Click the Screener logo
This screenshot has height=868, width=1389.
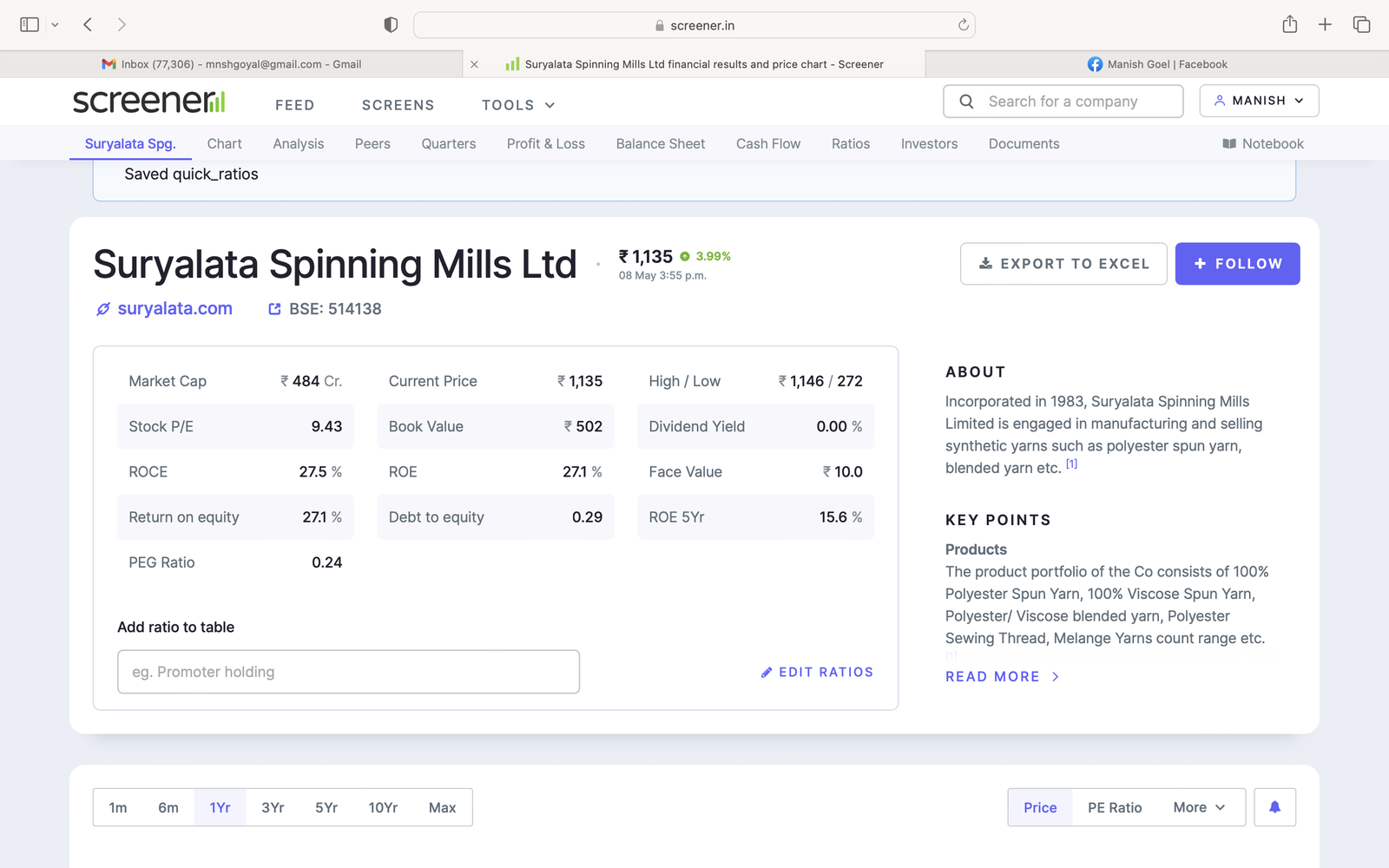click(148, 102)
